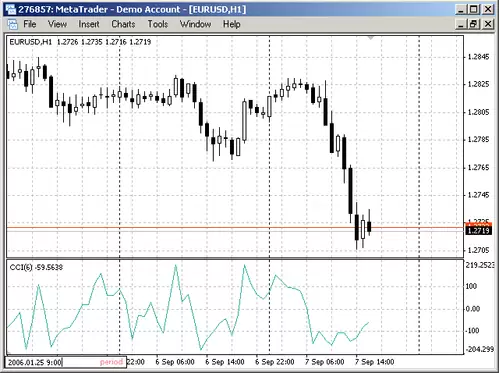The height and width of the screenshot is (373, 499).
Task: Minimize the inner EURUSD chart window
Action: coord(461,24)
